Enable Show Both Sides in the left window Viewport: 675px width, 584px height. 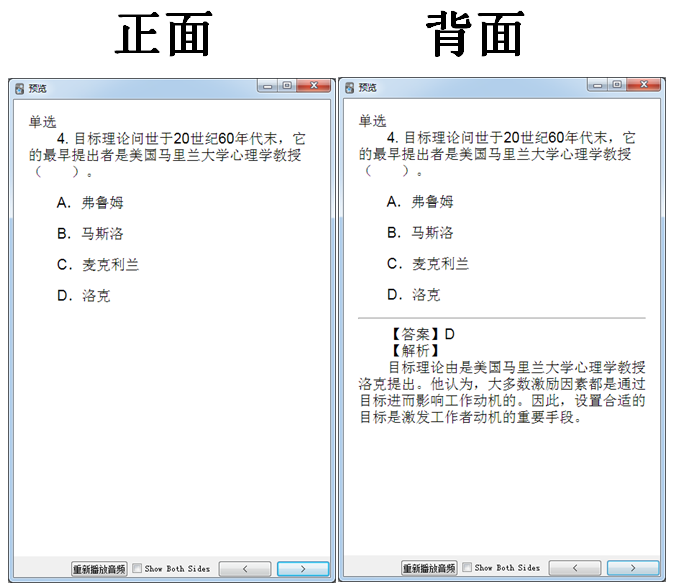pos(137,569)
